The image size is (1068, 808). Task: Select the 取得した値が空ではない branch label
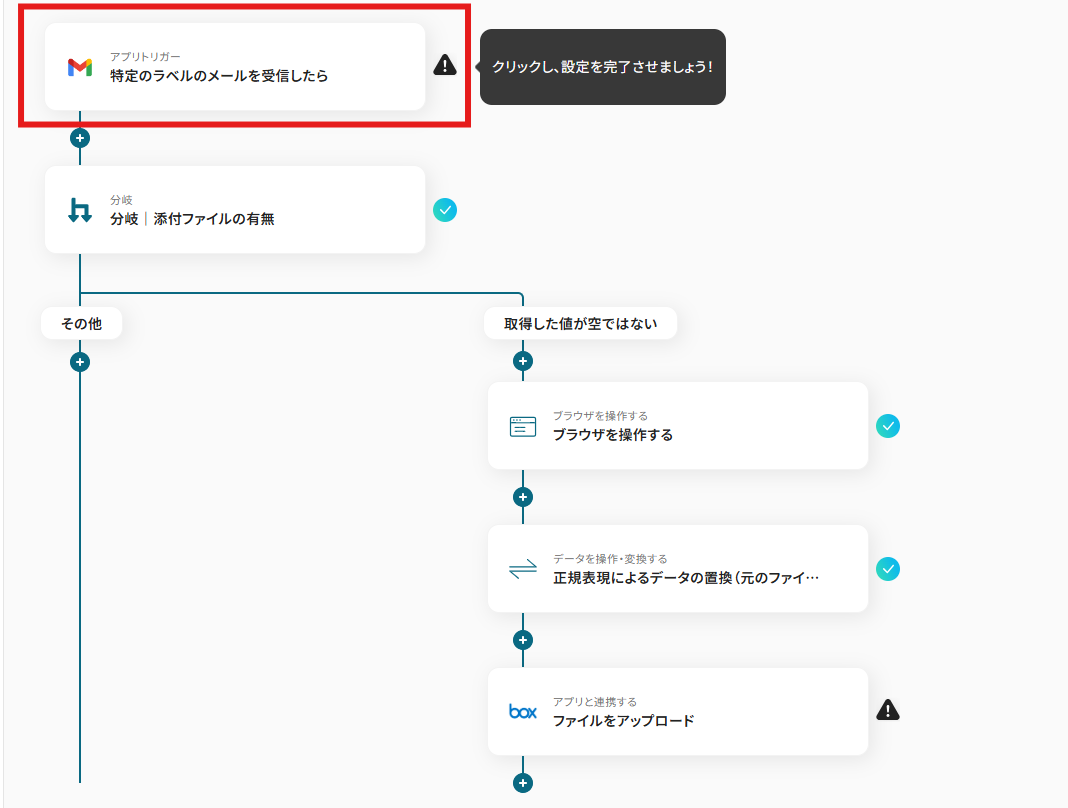pyautogui.click(x=580, y=324)
